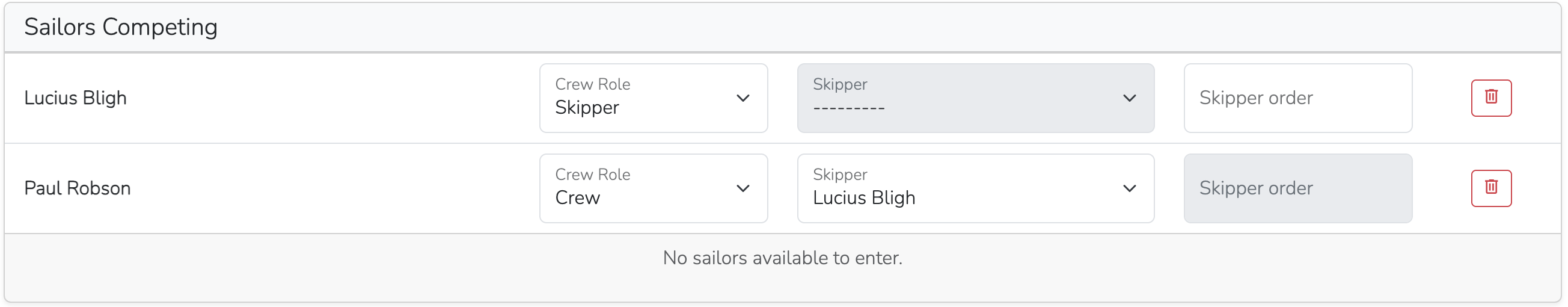Click the dashed empty value in Skipper select
Image resolution: width=1568 pixels, height=307 pixels.
point(848,108)
